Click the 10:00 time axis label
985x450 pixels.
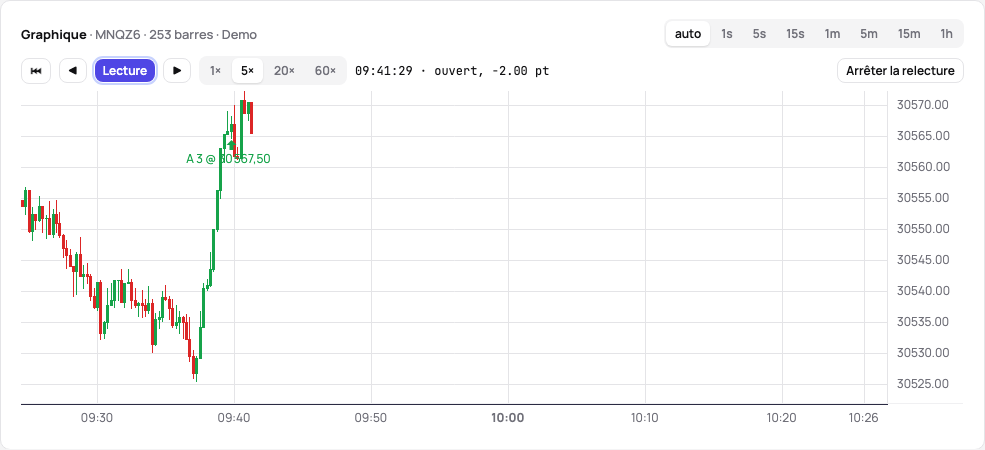tap(508, 417)
